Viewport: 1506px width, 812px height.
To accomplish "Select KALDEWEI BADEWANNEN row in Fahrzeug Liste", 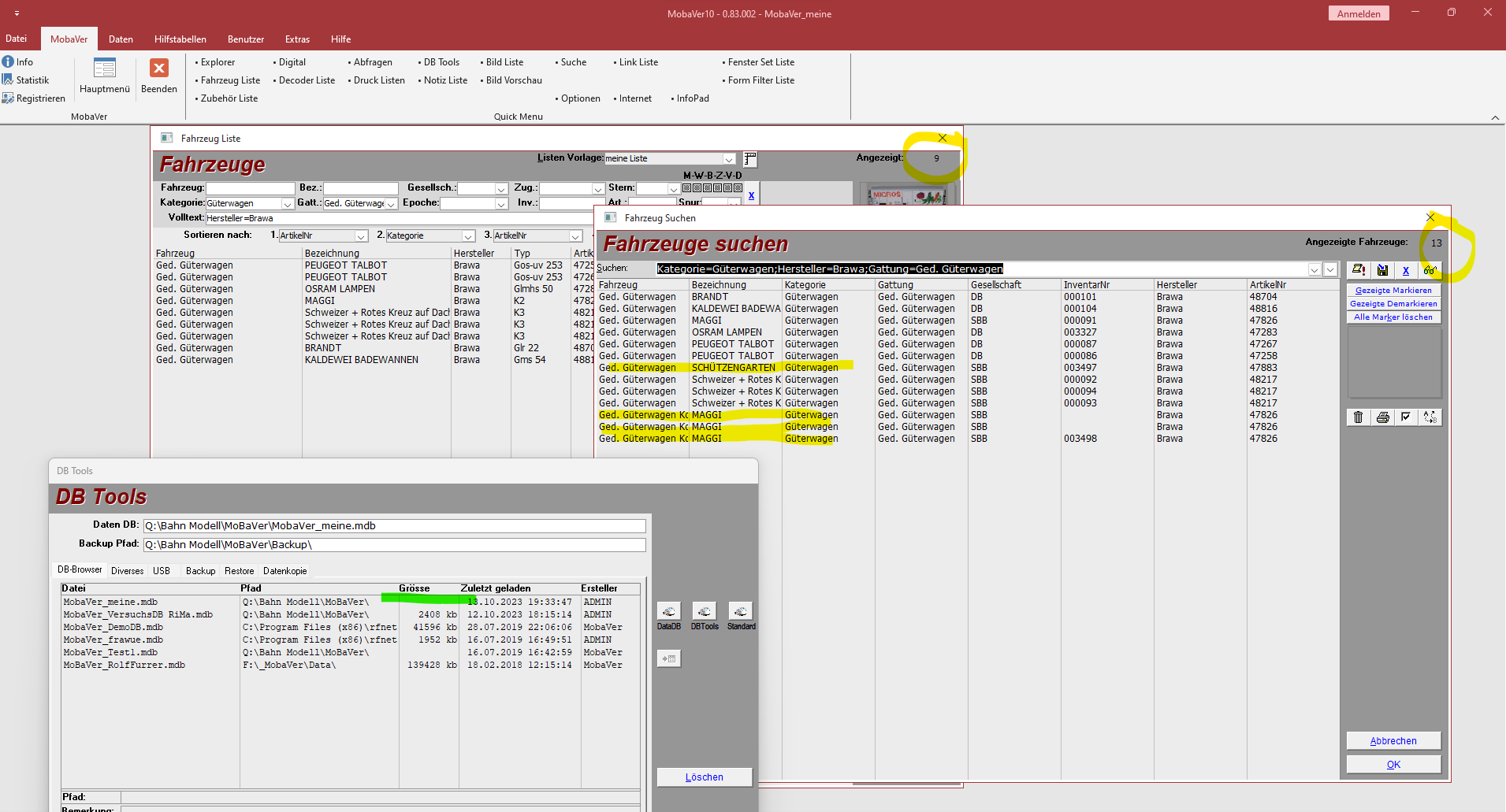I will click(374, 360).
